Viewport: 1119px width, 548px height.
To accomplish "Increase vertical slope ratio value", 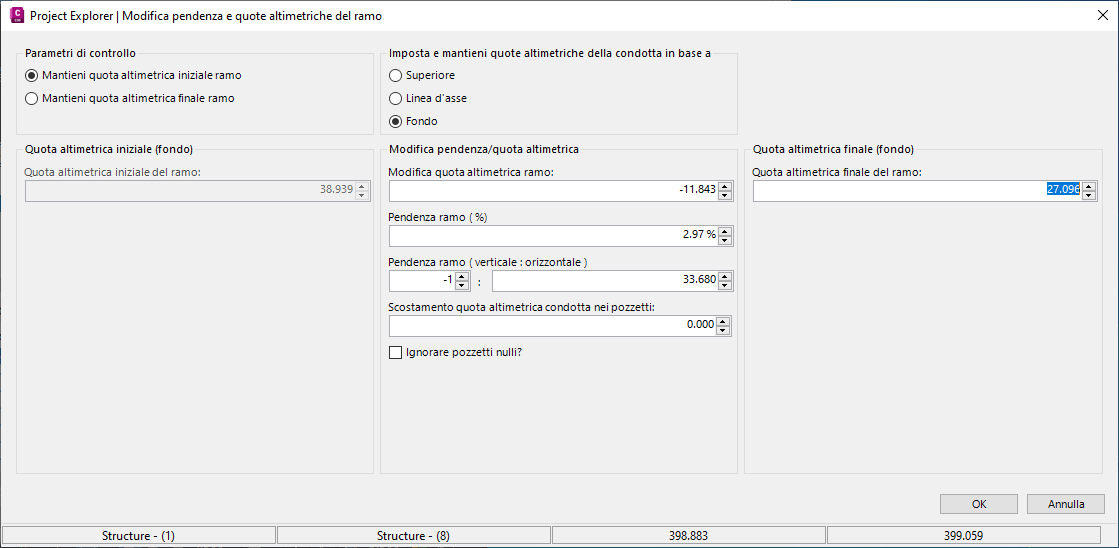I will [x=462, y=276].
